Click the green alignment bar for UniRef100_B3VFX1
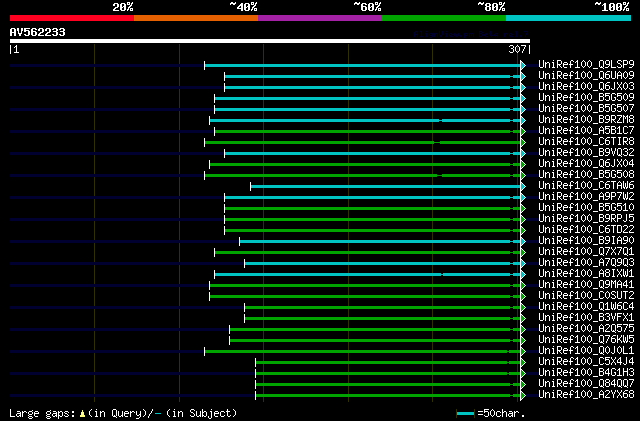The width and height of the screenshot is (640, 421). tap(382, 319)
